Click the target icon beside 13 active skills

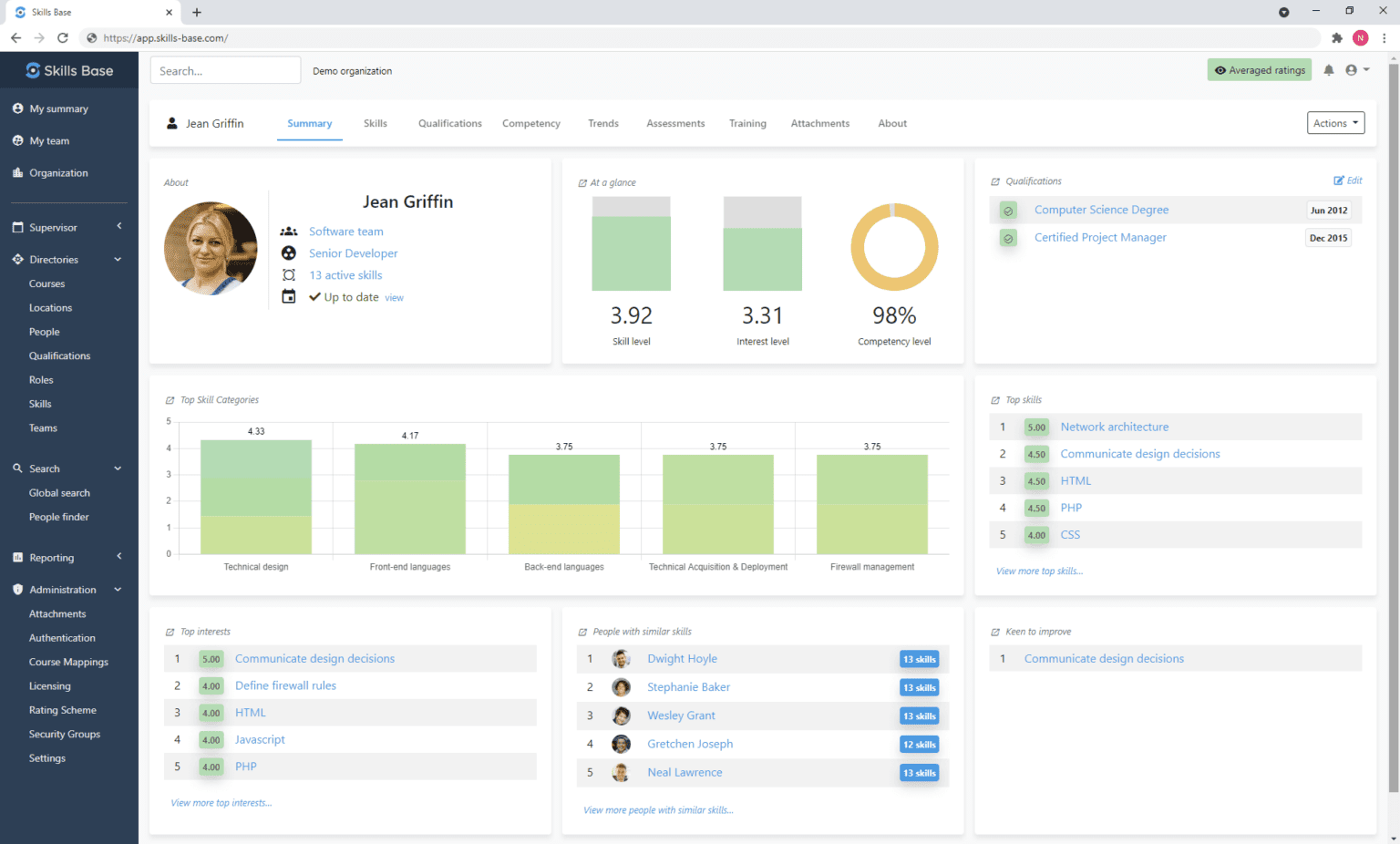pos(289,274)
